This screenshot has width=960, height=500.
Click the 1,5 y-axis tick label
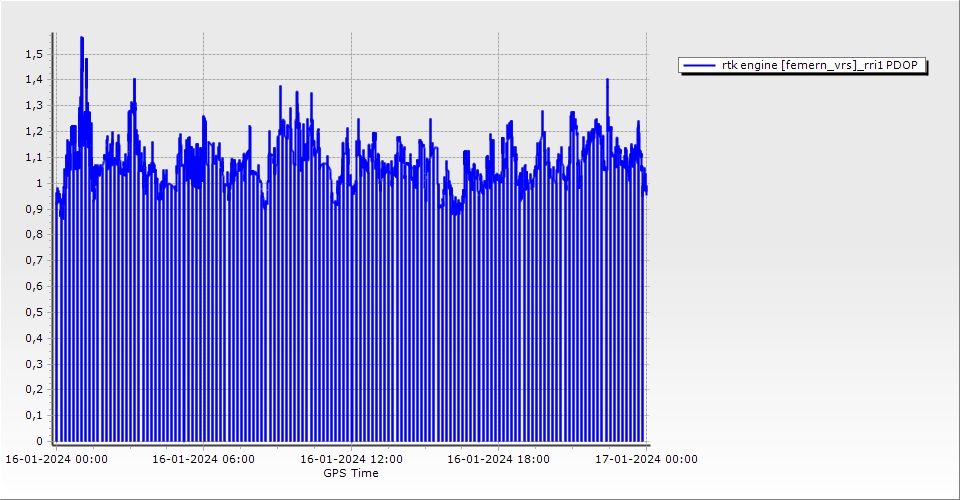click(x=33, y=53)
